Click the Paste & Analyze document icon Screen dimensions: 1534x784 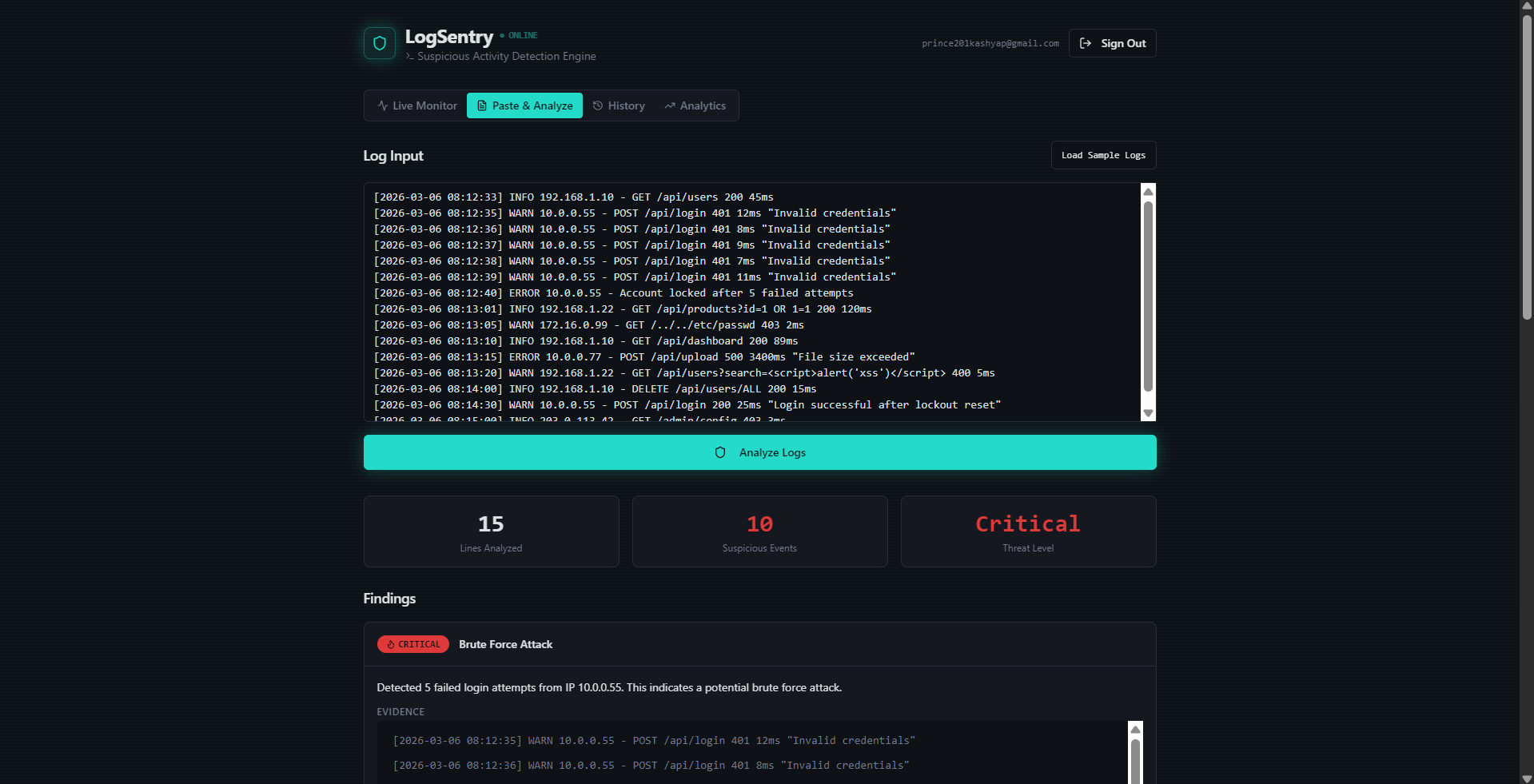482,105
